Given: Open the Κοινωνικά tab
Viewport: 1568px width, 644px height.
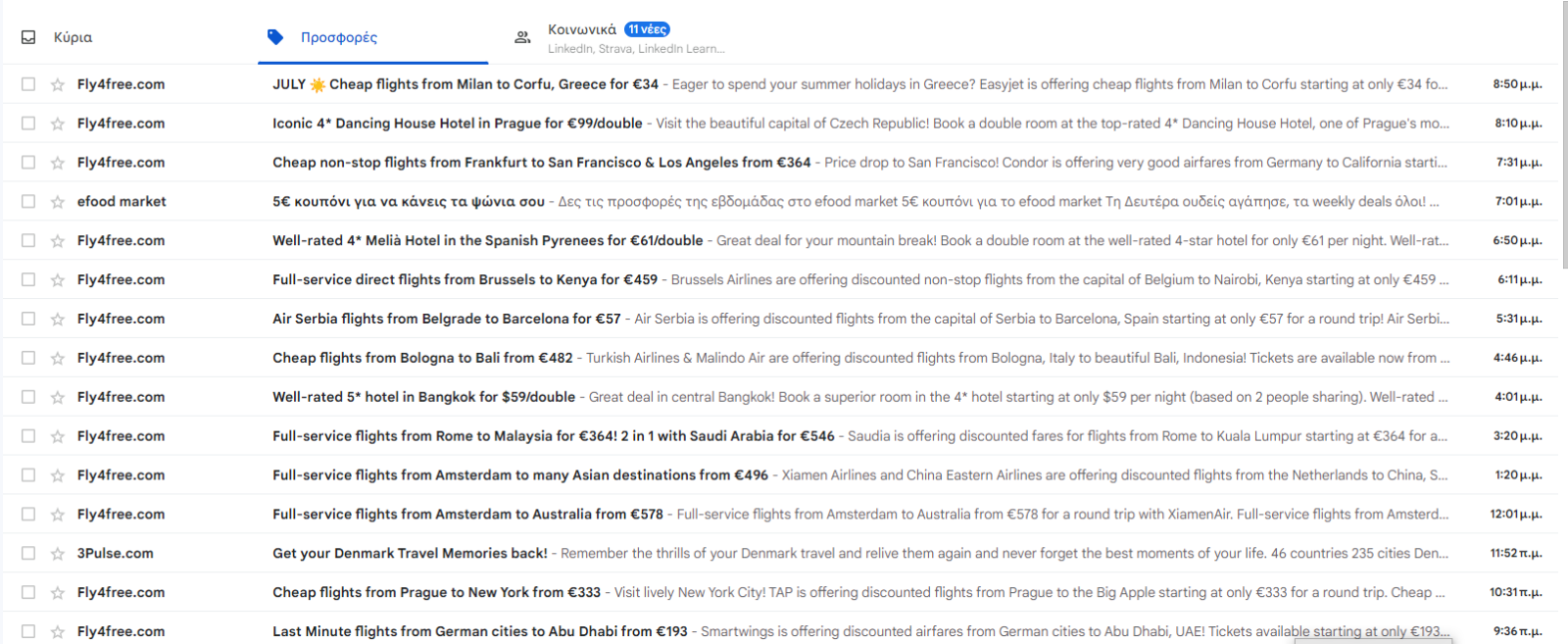Looking at the screenshot, I should coord(582,29).
